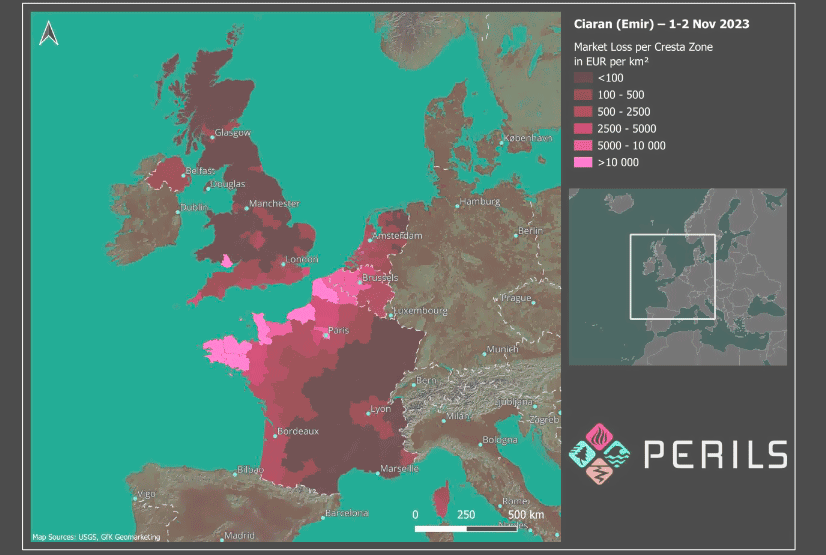Screen dimensions: 826x555
Task: Click the Dublin city label
Action: point(194,207)
